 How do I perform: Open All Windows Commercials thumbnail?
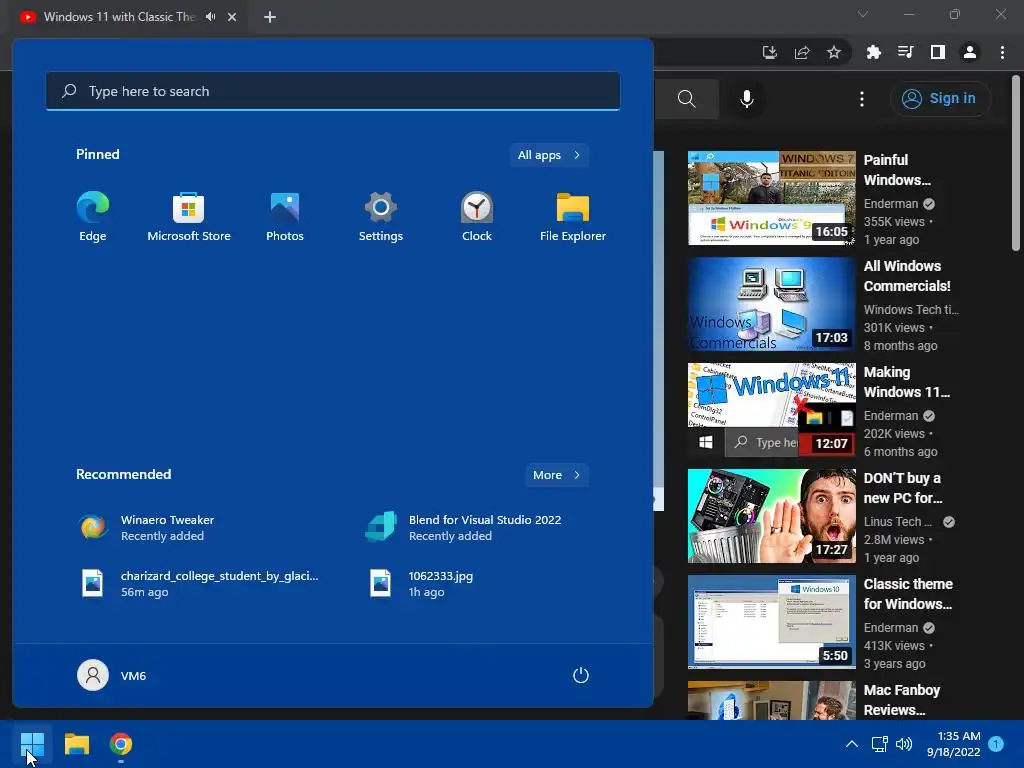click(x=772, y=304)
